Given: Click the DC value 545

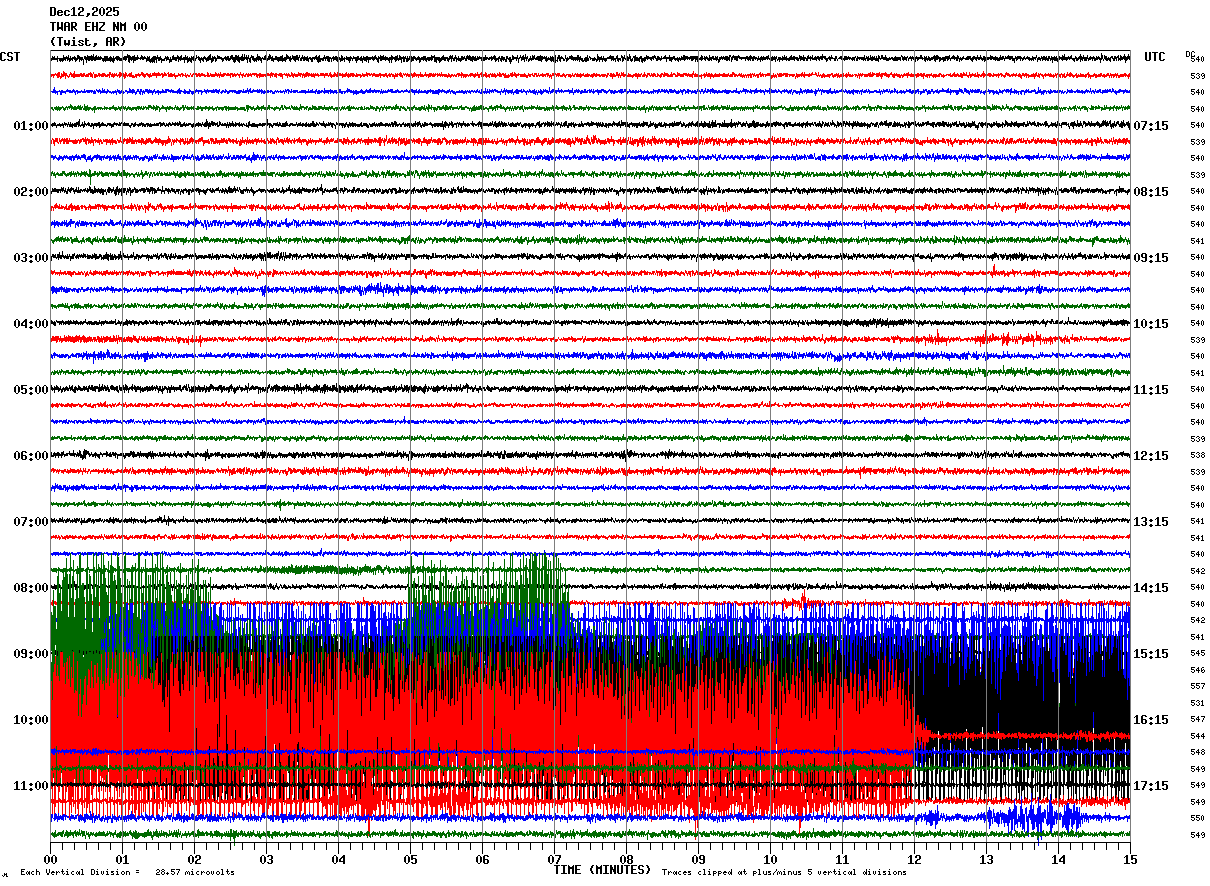Looking at the screenshot, I should (x=1197, y=654).
